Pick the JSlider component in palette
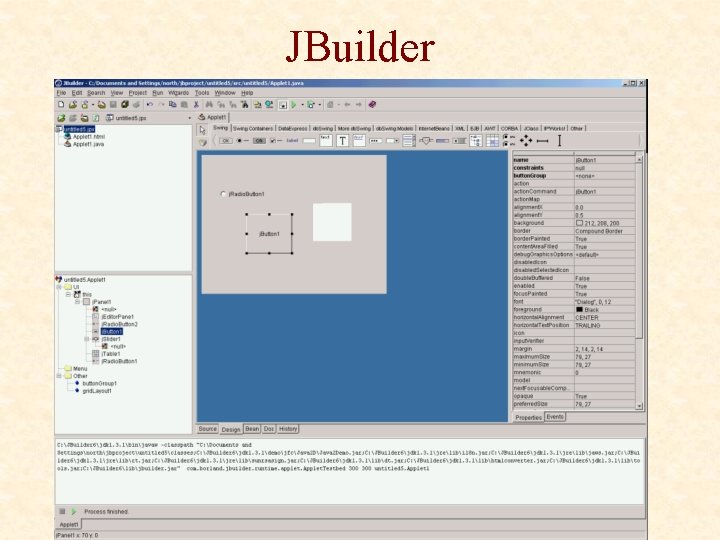Viewport: 720px width, 540px height. 426,141
